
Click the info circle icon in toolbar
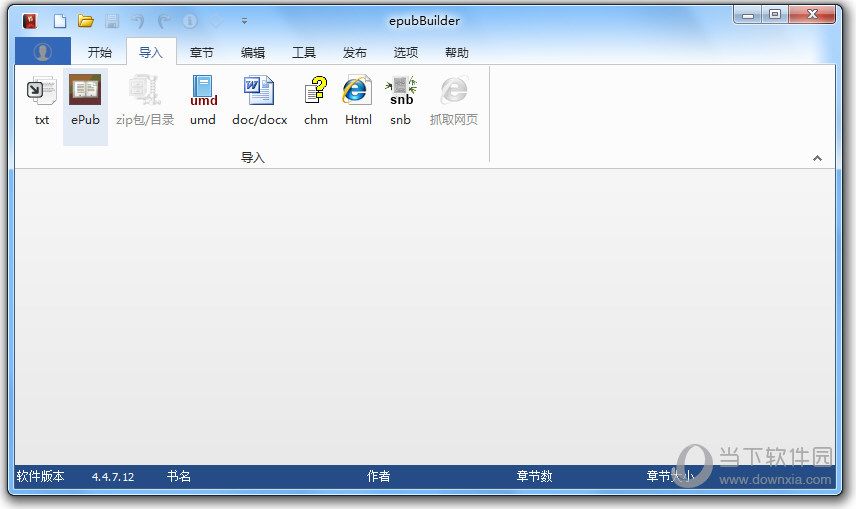190,21
